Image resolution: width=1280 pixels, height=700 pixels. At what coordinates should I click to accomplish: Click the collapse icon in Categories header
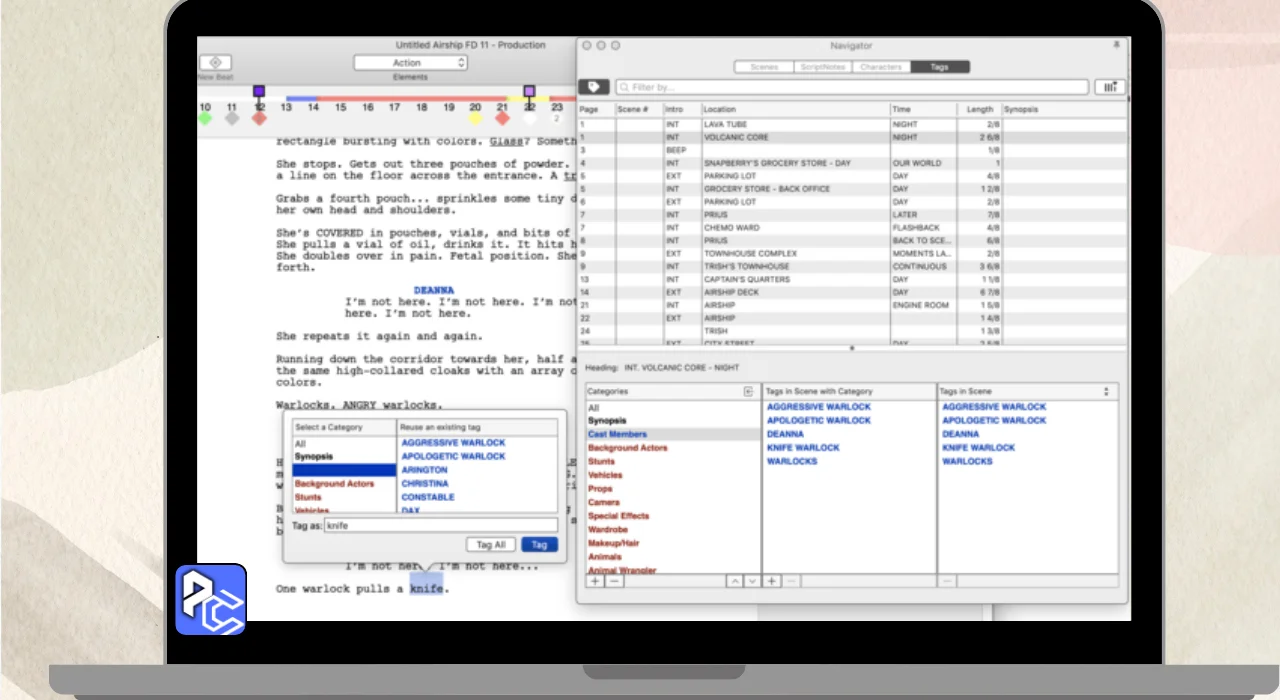coord(748,392)
